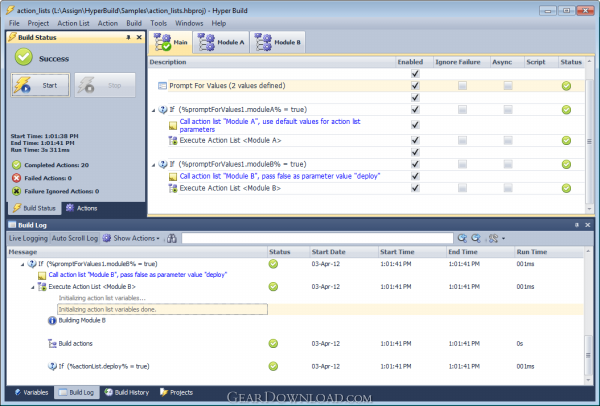Toggle Async for Execute Action List Module B
600x406 pixels.
508,188
